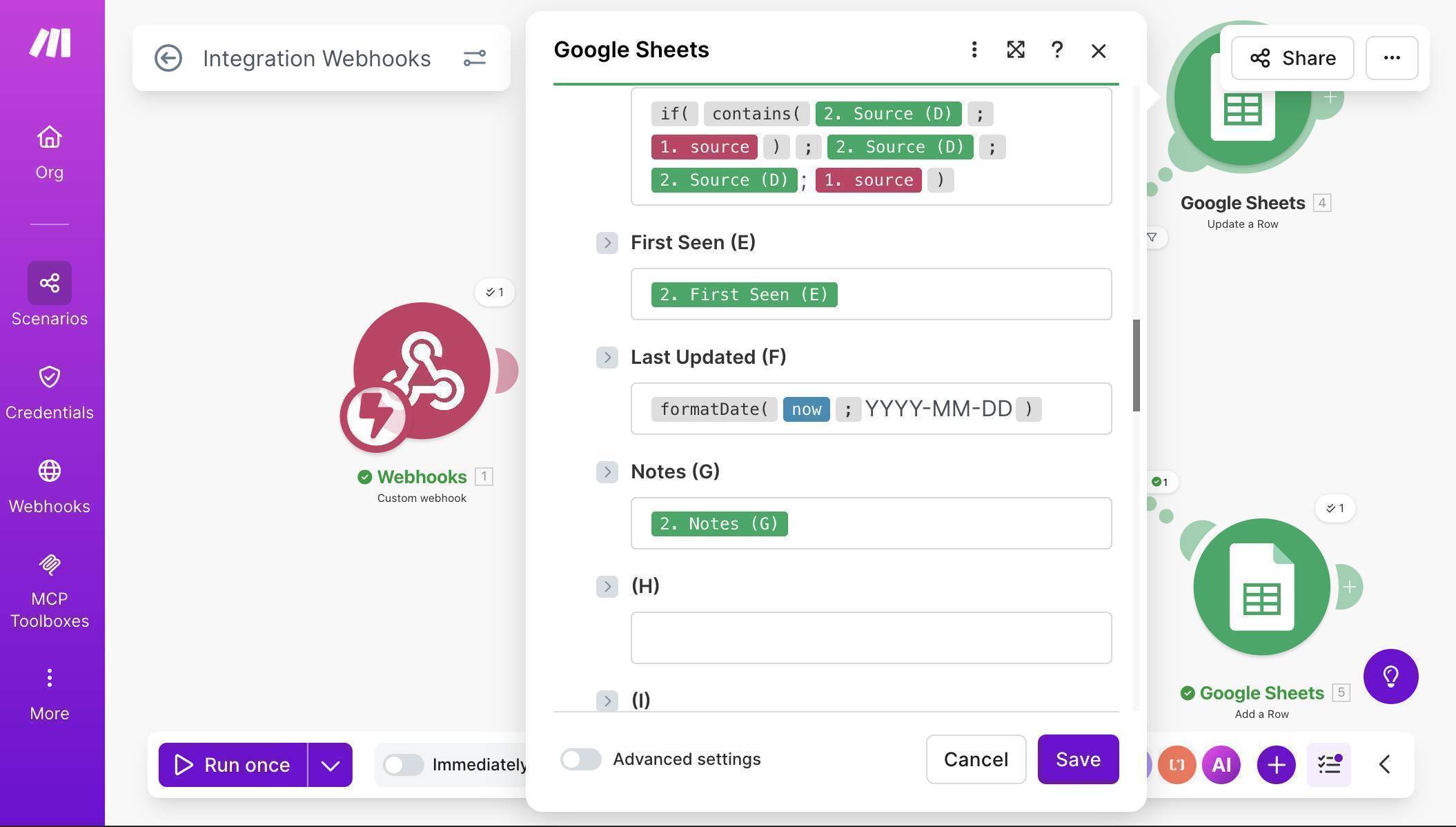Screen dimensions: 1456x827
Task: Enable Advanced settings
Action: (x=580, y=759)
